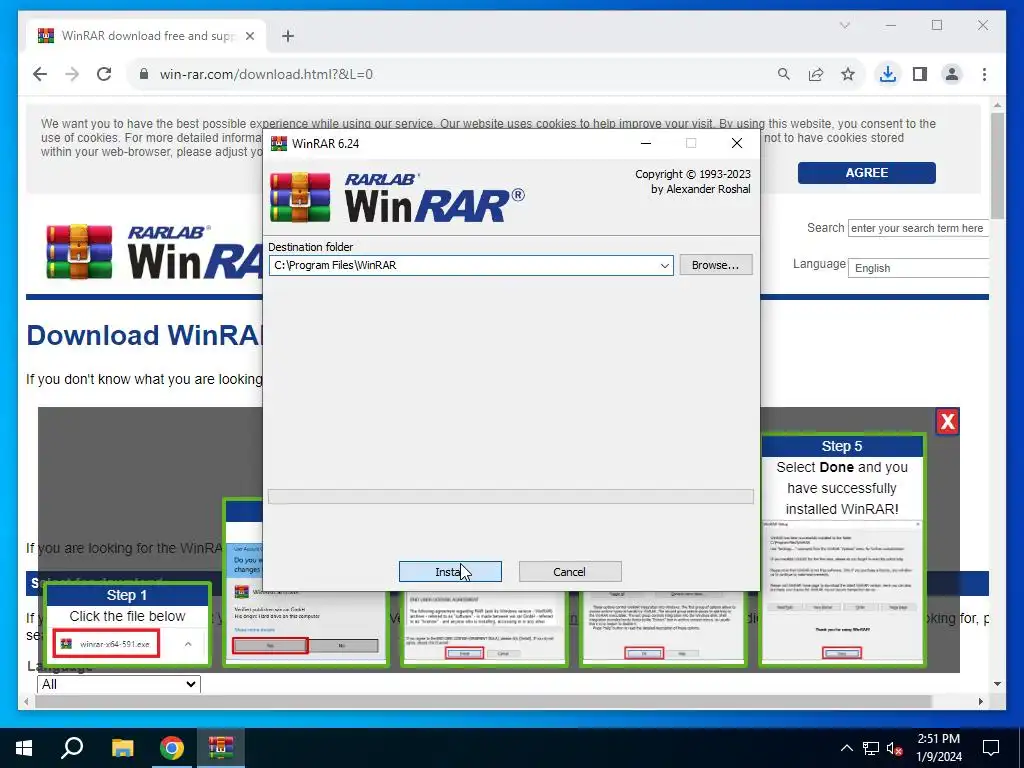Open network status tray icon
The height and width of the screenshot is (768, 1024).
point(871,748)
